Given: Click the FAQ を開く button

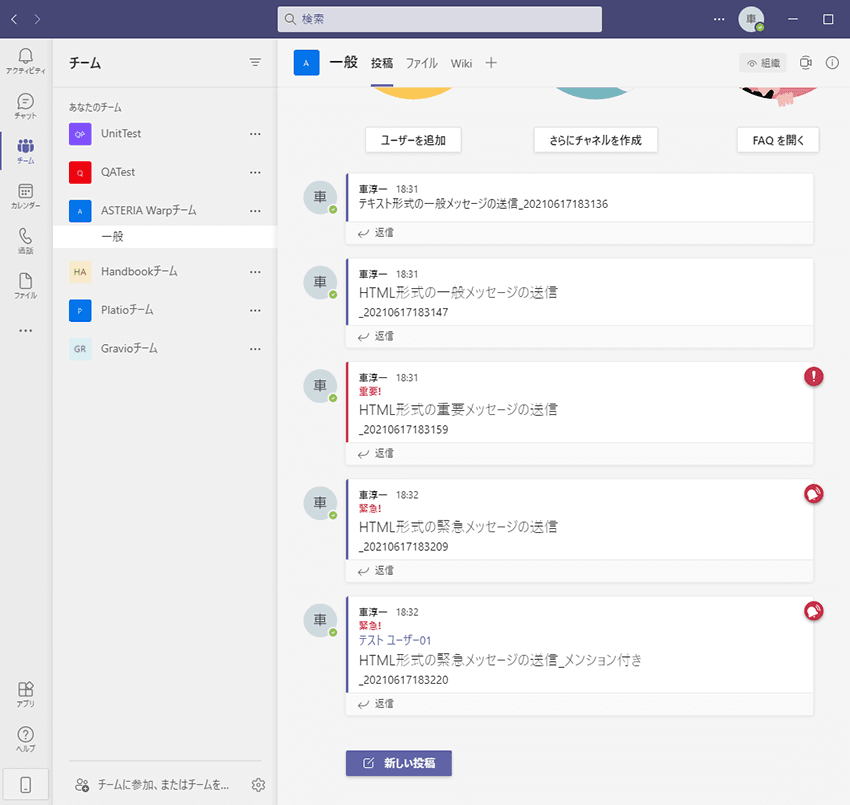Looking at the screenshot, I should 778,140.
